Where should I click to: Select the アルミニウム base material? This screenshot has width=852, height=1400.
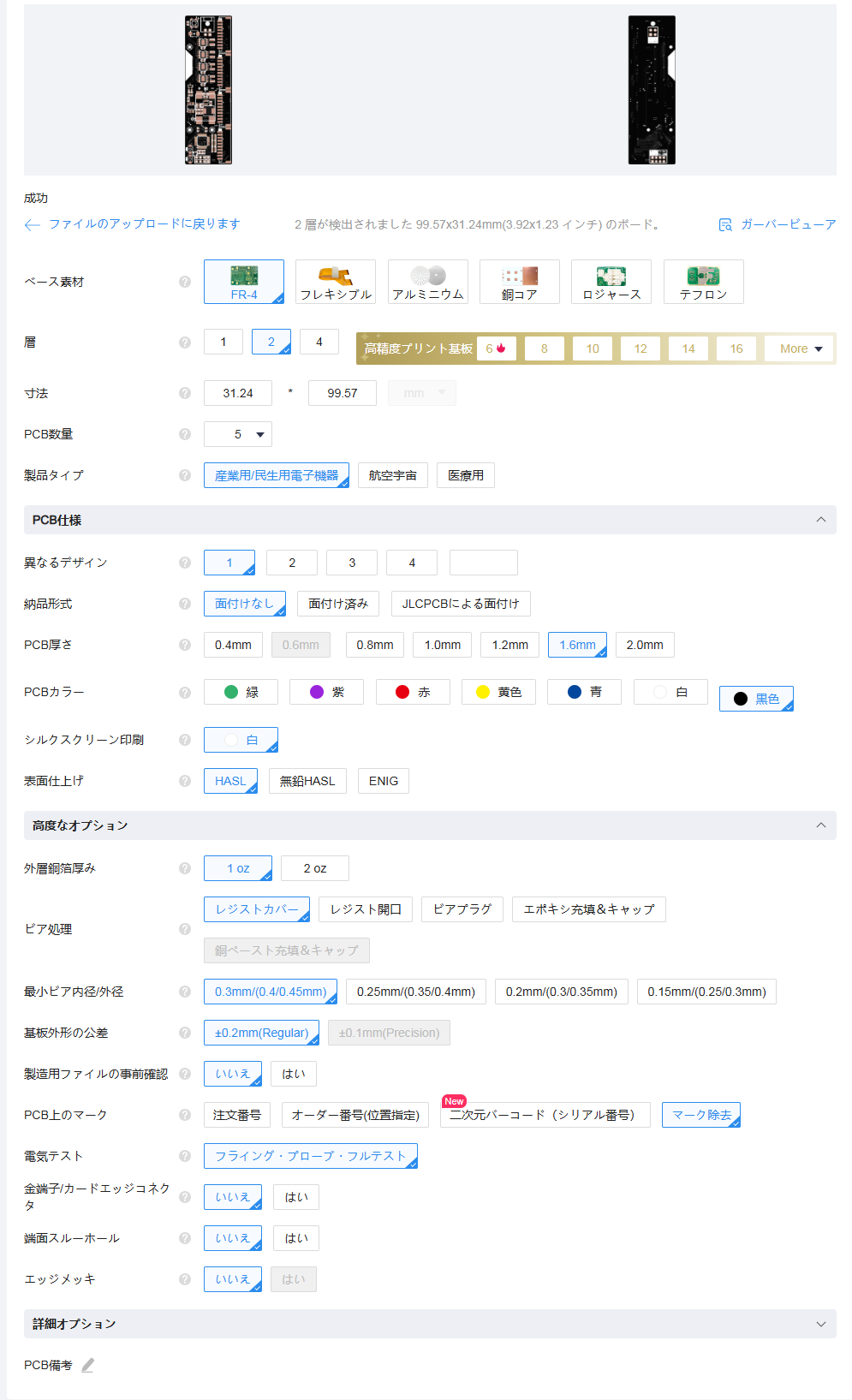coord(428,282)
